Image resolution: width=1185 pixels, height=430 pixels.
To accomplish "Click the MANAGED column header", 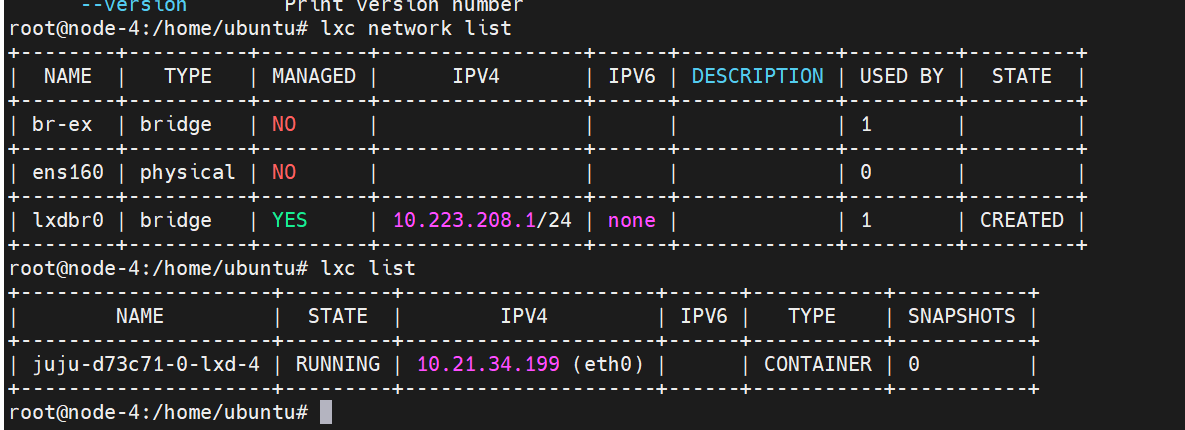I will (313, 76).
